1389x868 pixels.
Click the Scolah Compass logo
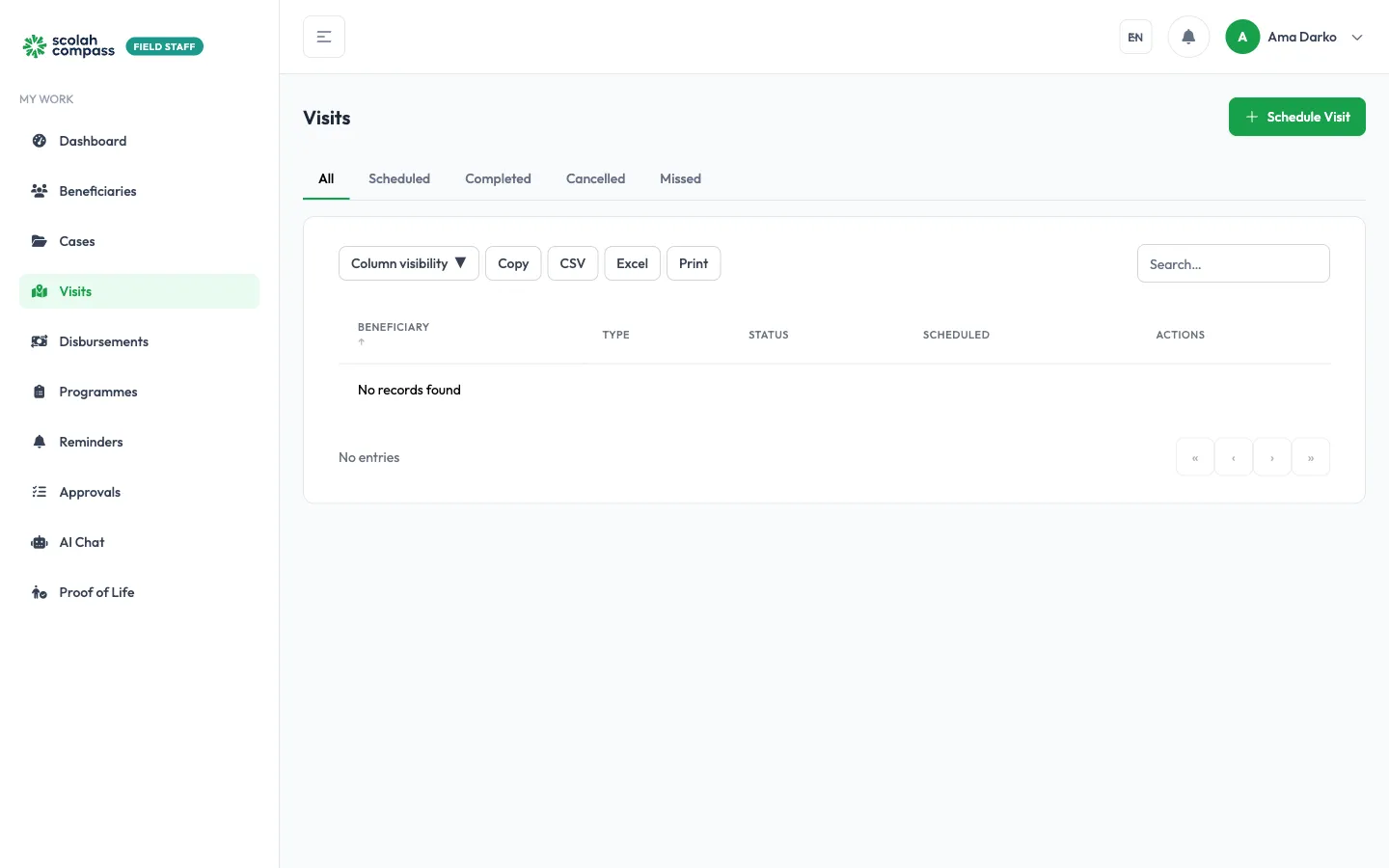pyautogui.click(x=68, y=46)
